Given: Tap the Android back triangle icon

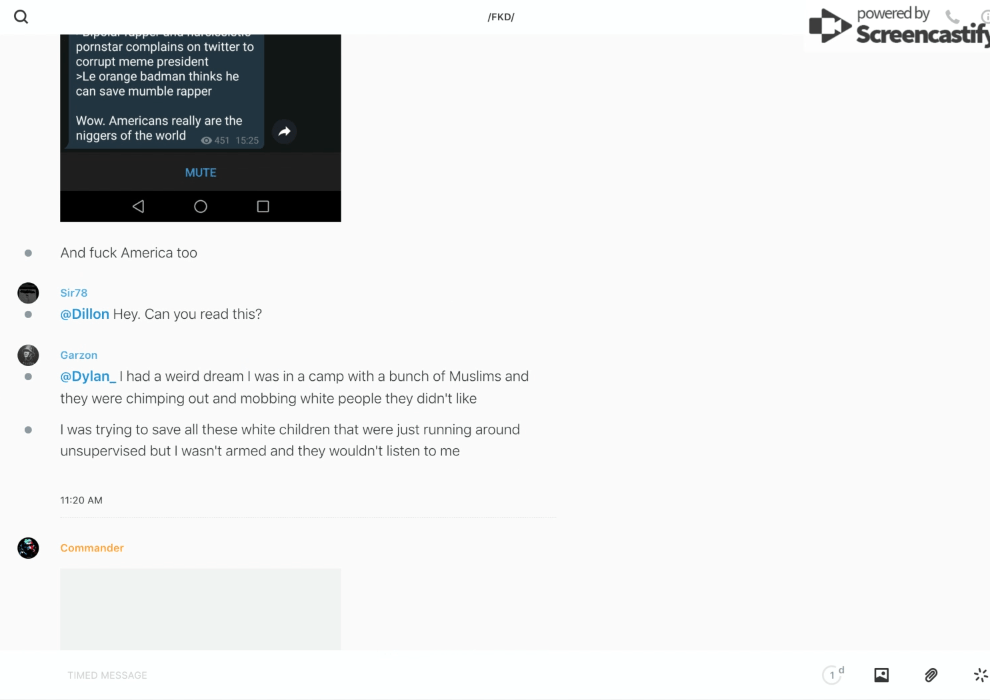Looking at the screenshot, I should [138, 206].
